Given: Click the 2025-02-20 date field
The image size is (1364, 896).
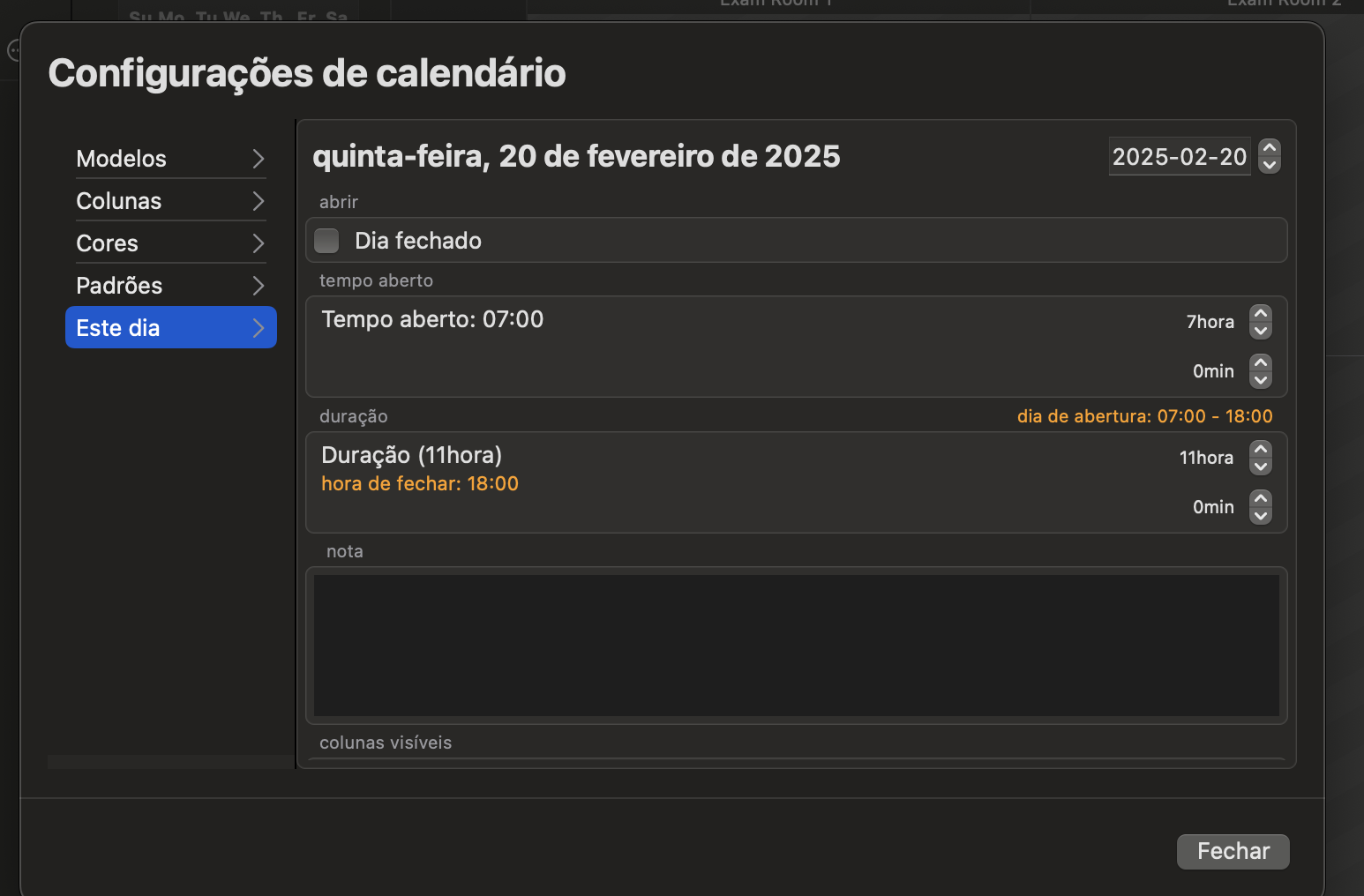Looking at the screenshot, I should click(1179, 157).
